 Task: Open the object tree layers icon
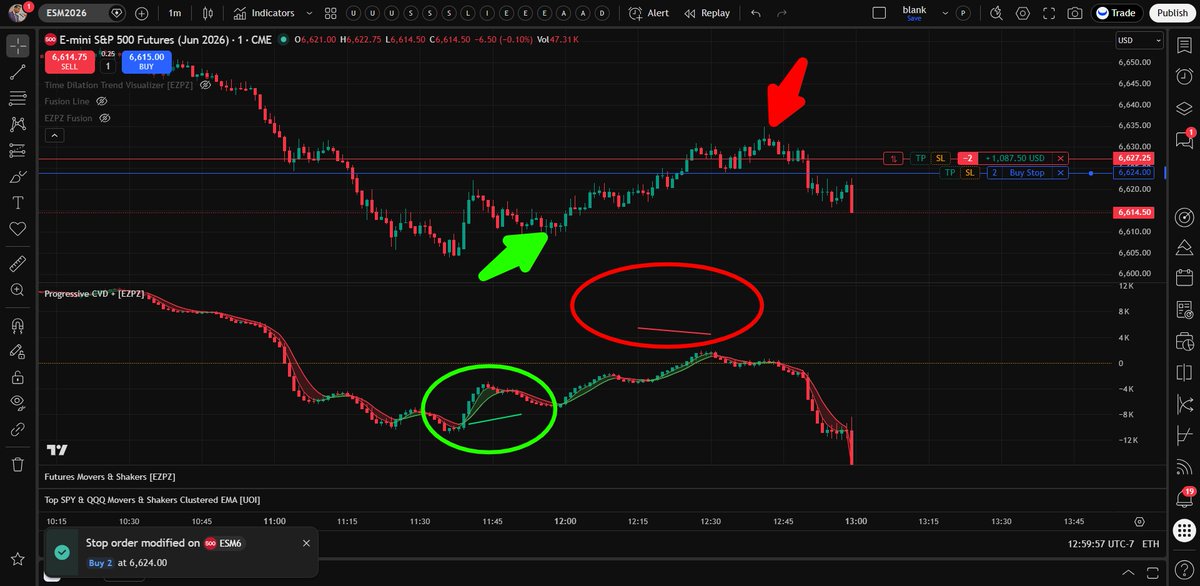(1185, 108)
